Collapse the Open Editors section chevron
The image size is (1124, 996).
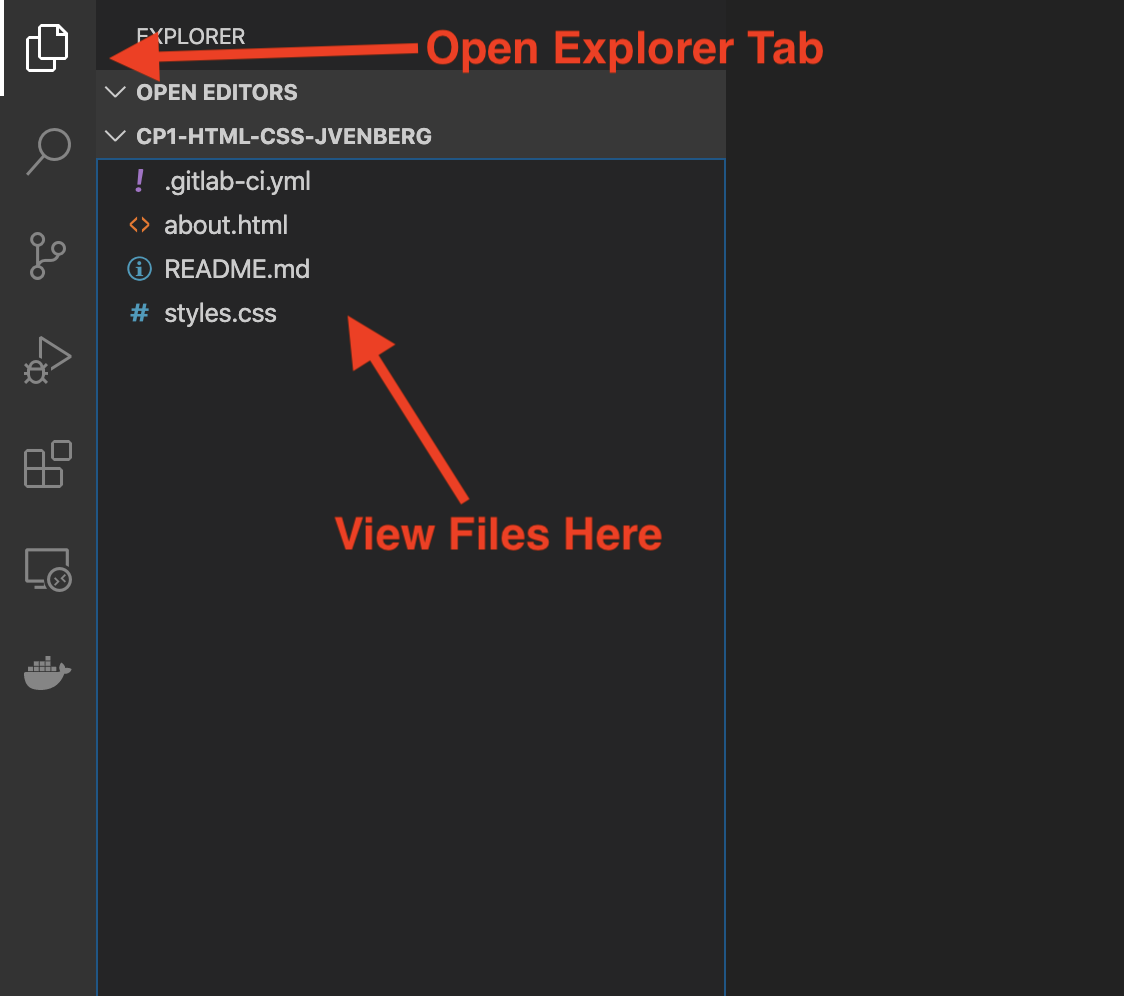click(115, 92)
